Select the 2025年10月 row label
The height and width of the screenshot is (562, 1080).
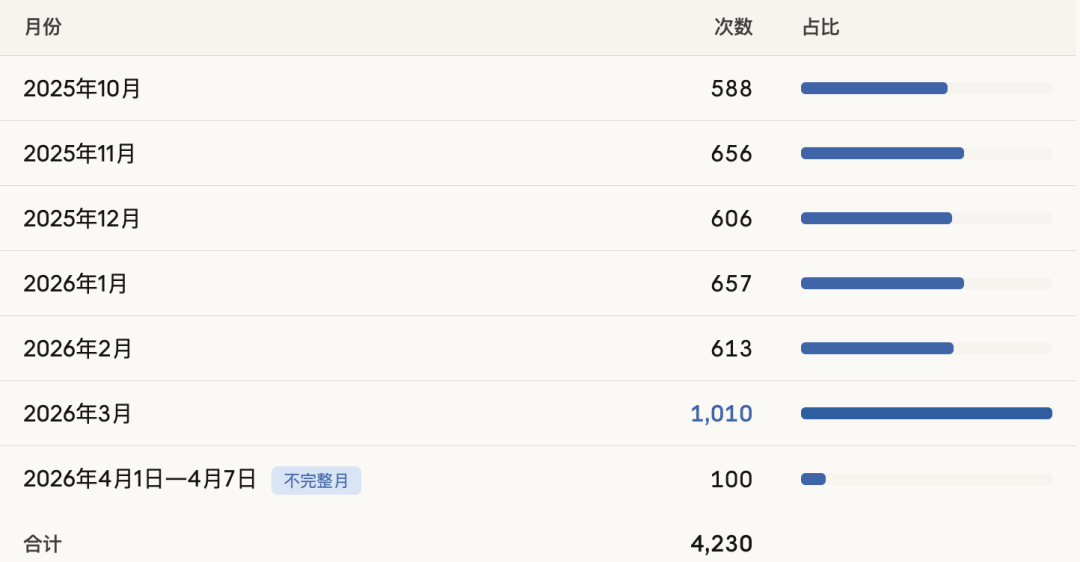pos(82,89)
